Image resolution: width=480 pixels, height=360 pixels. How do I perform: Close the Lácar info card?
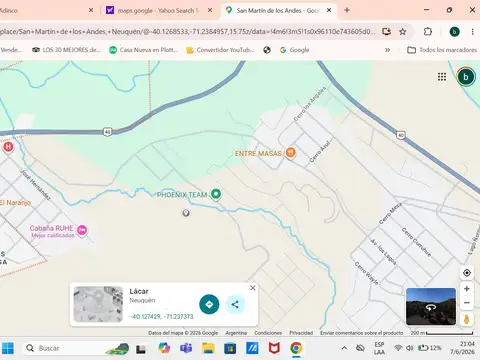coord(253,288)
